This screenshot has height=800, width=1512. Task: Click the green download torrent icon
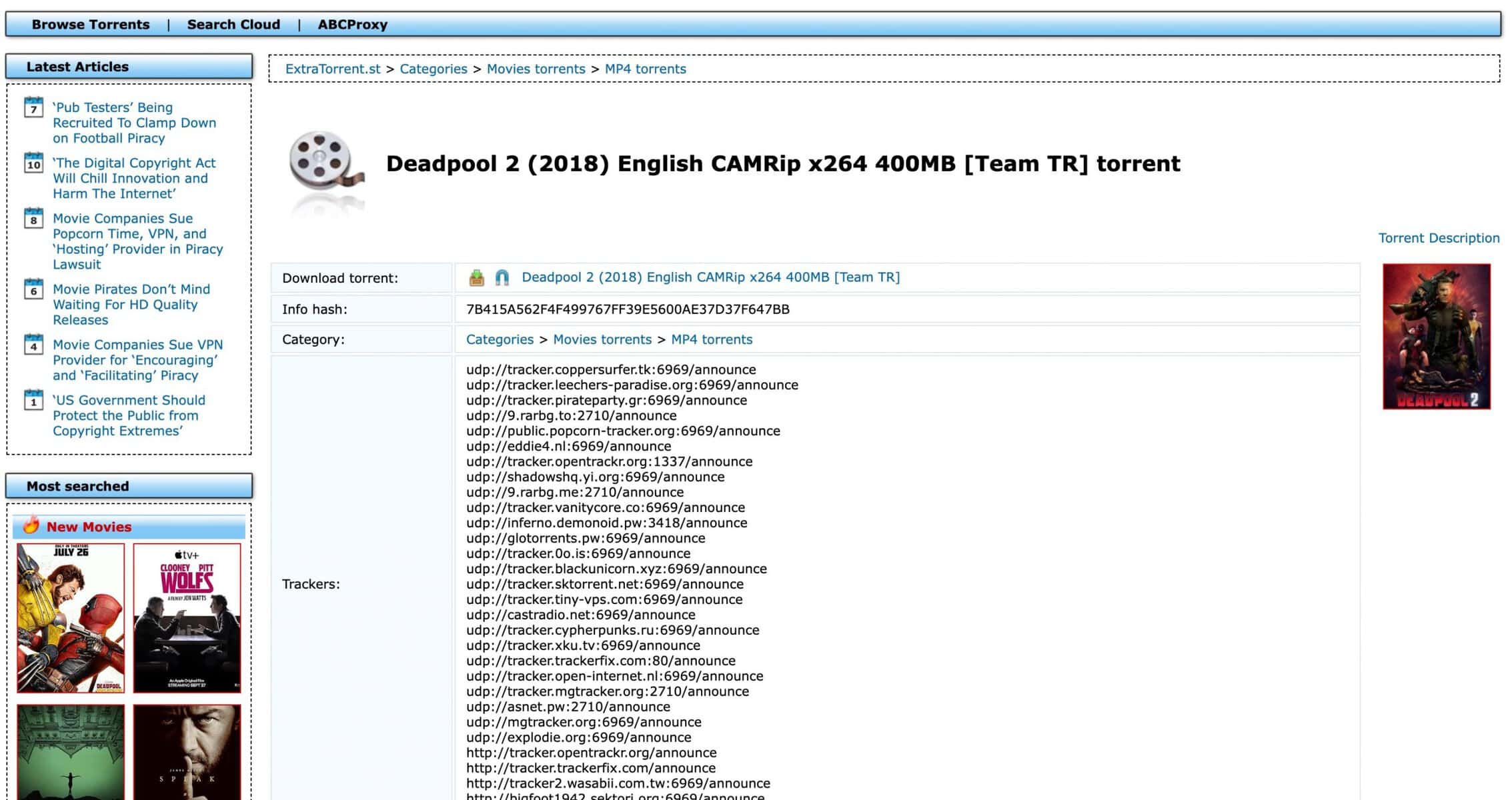[x=476, y=278]
